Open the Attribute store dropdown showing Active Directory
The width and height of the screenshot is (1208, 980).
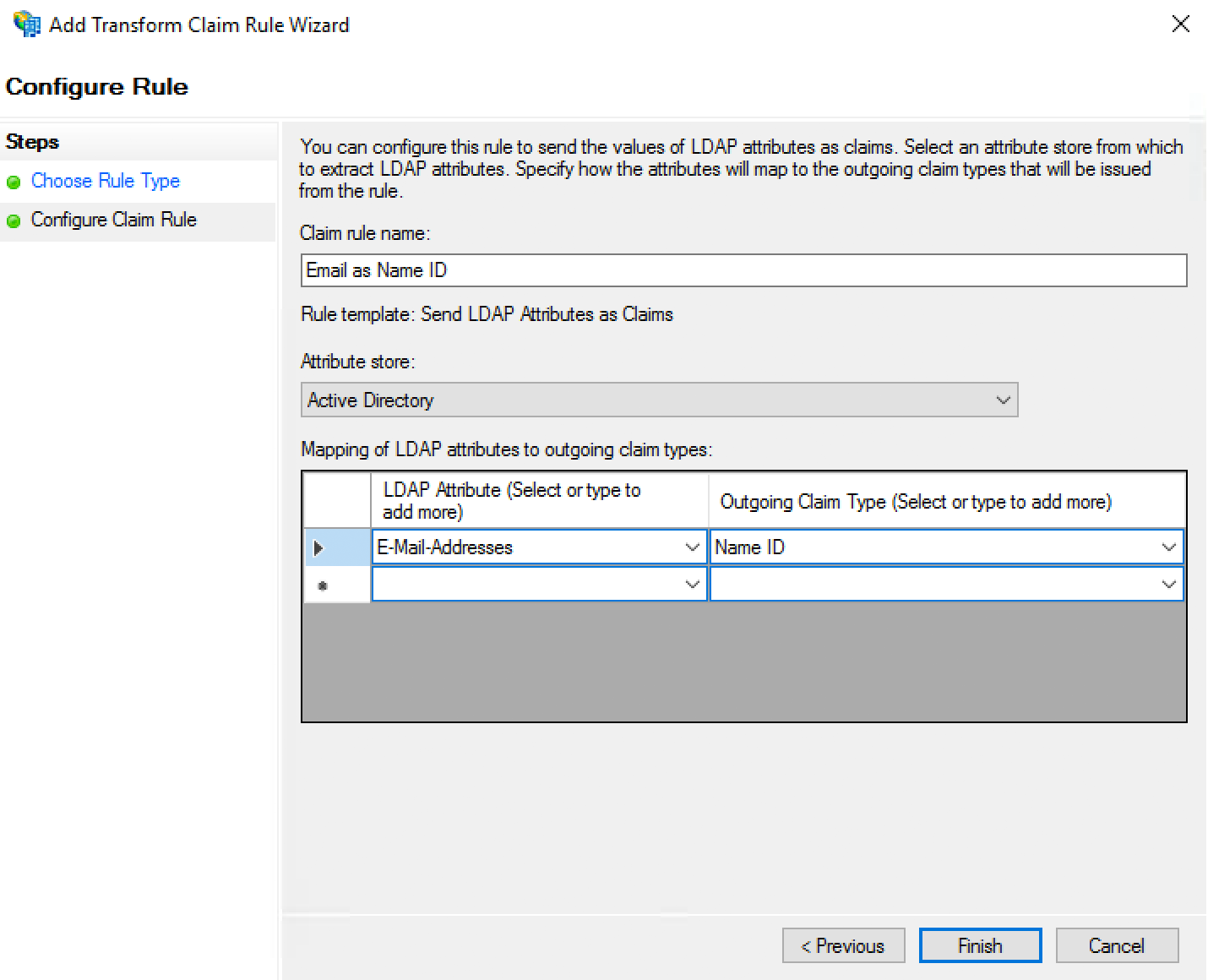click(x=1002, y=400)
